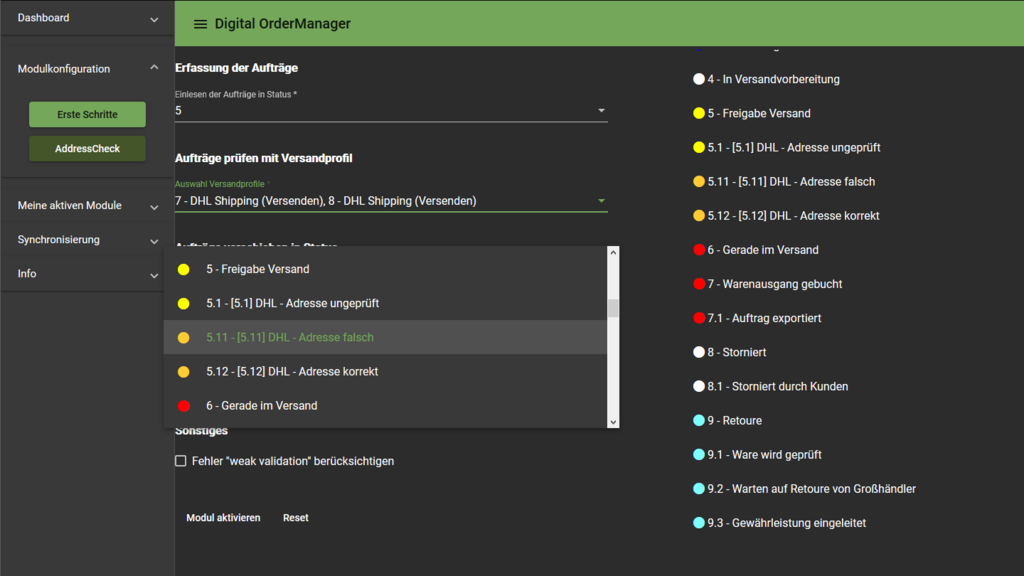Select 5.1 - DHL - Adresse ungeprüft option
Image resolution: width=1024 pixels, height=576 pixels.
[x=292, y=303]
